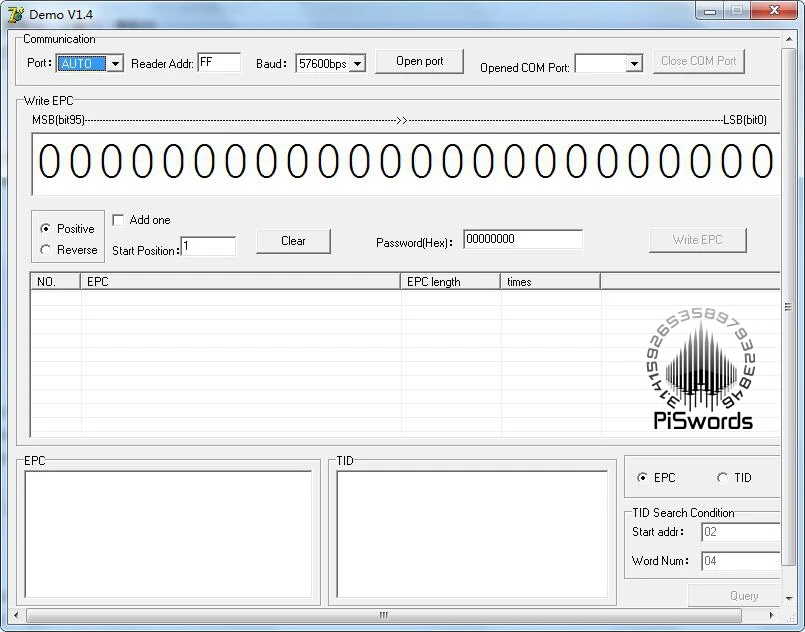Expand the Port AUTO dropdown

116,64
